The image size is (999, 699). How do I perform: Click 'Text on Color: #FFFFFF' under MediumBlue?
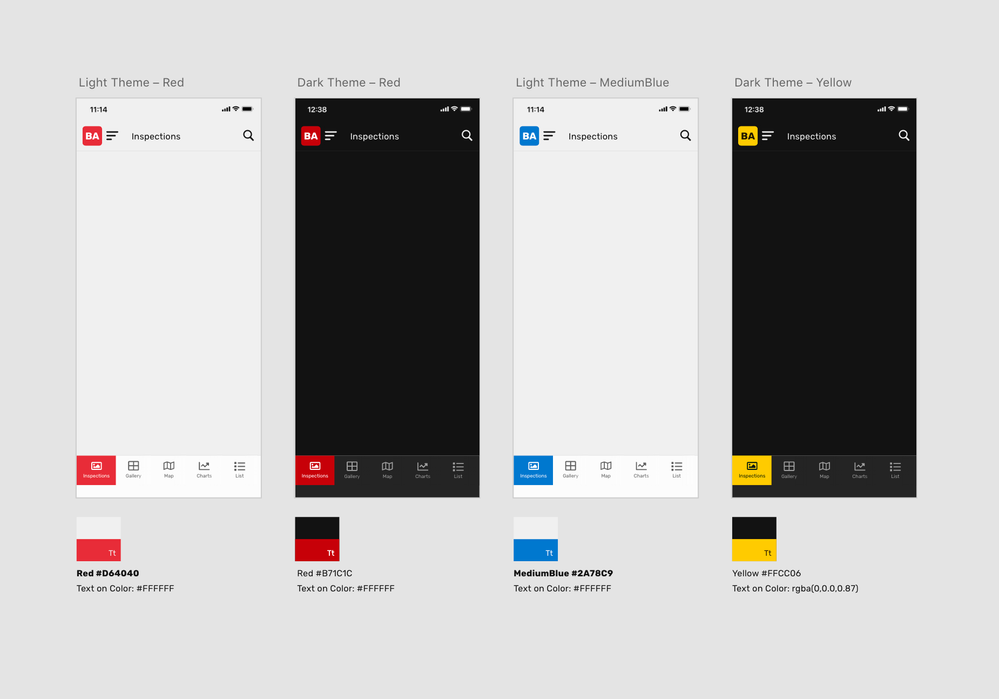pos(563,589)
